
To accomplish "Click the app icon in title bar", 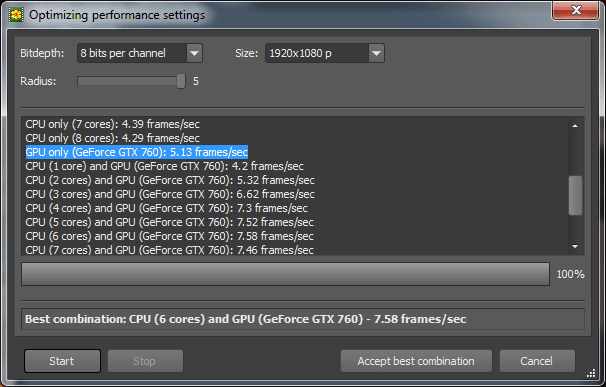I will tap(16, 15).
